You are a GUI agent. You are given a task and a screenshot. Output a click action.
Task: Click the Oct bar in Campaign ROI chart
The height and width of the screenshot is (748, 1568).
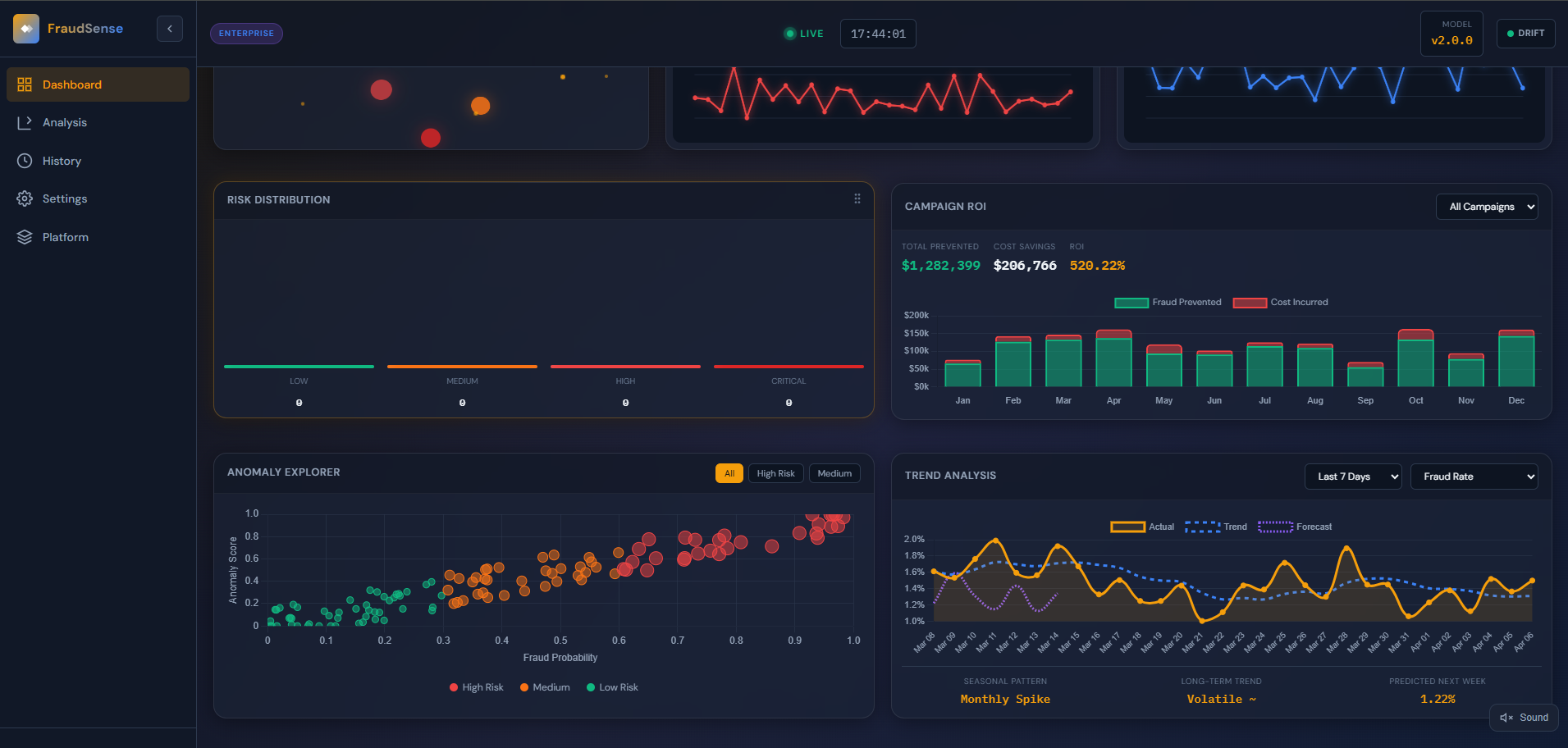[1415, 358]
